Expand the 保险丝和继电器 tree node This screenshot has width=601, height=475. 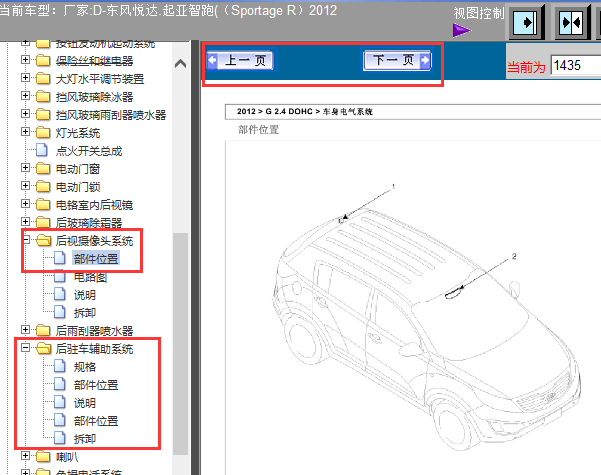click(x=25, y=61)
